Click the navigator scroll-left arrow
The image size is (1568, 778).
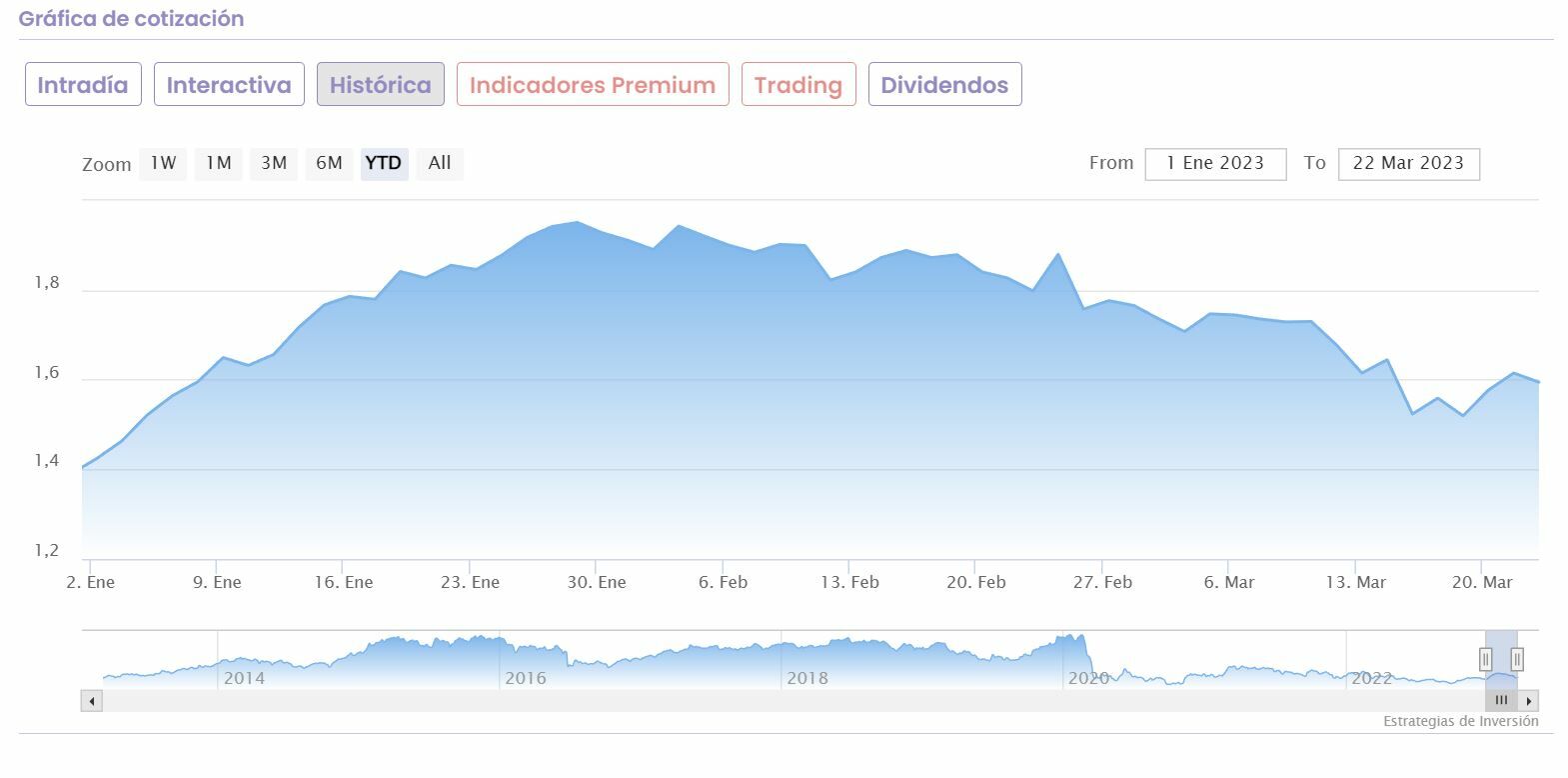pyautogui.click(x=92, y=701)
